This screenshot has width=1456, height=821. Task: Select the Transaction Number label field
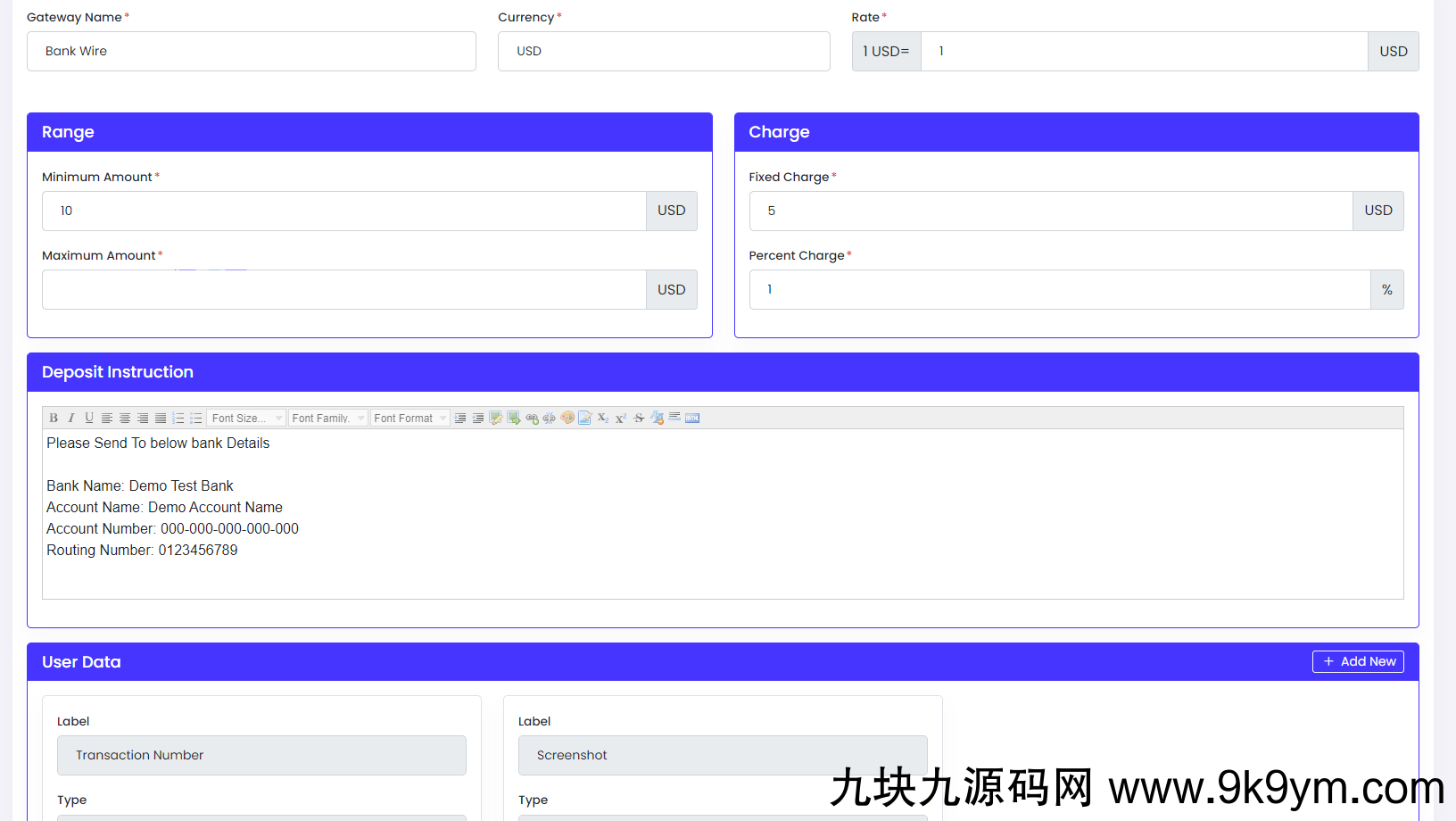pos(261,755)
